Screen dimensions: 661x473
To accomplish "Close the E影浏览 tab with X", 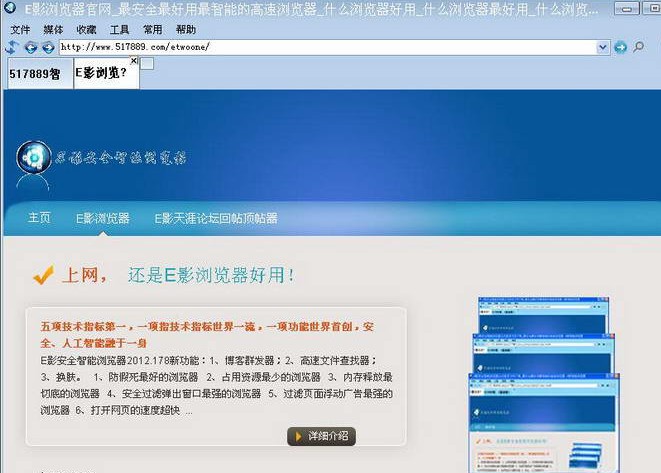I will tap(134, 61).
